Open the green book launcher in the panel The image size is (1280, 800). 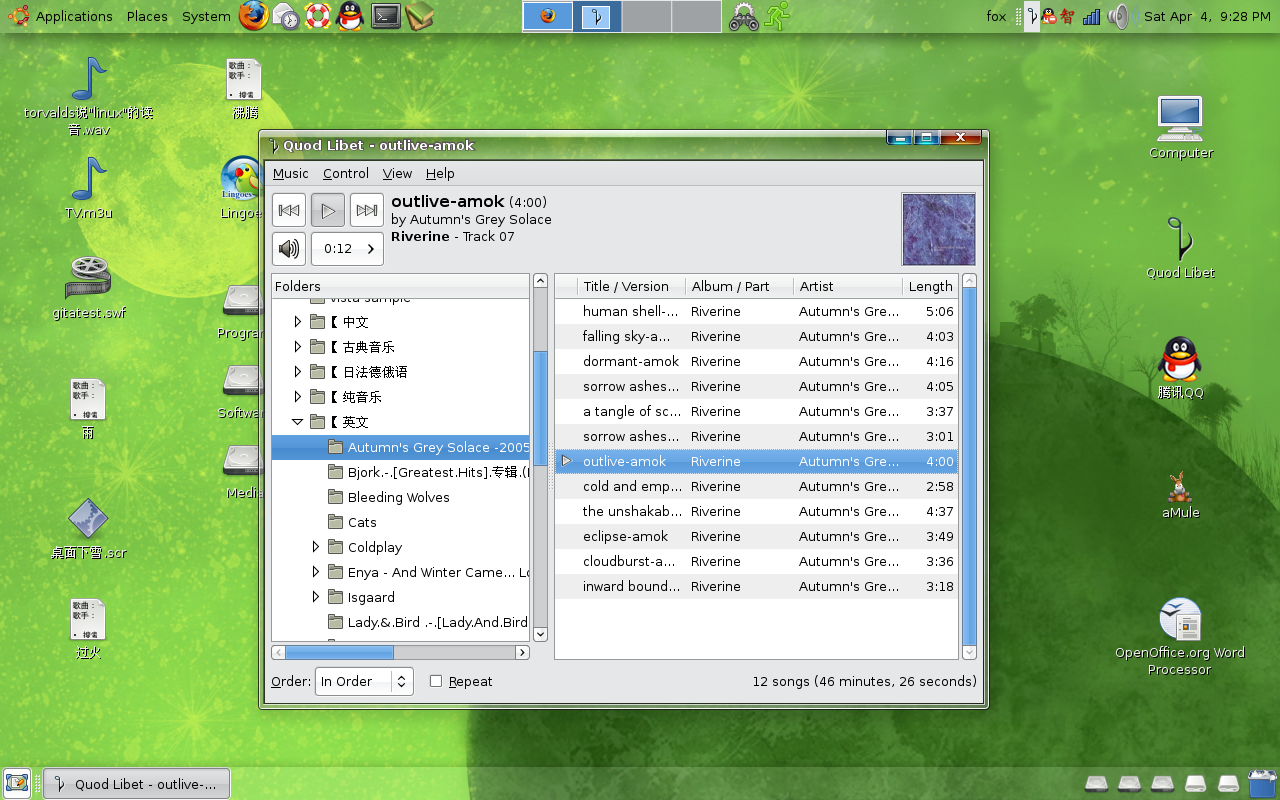pyautogui.click(x=419, y=16)
